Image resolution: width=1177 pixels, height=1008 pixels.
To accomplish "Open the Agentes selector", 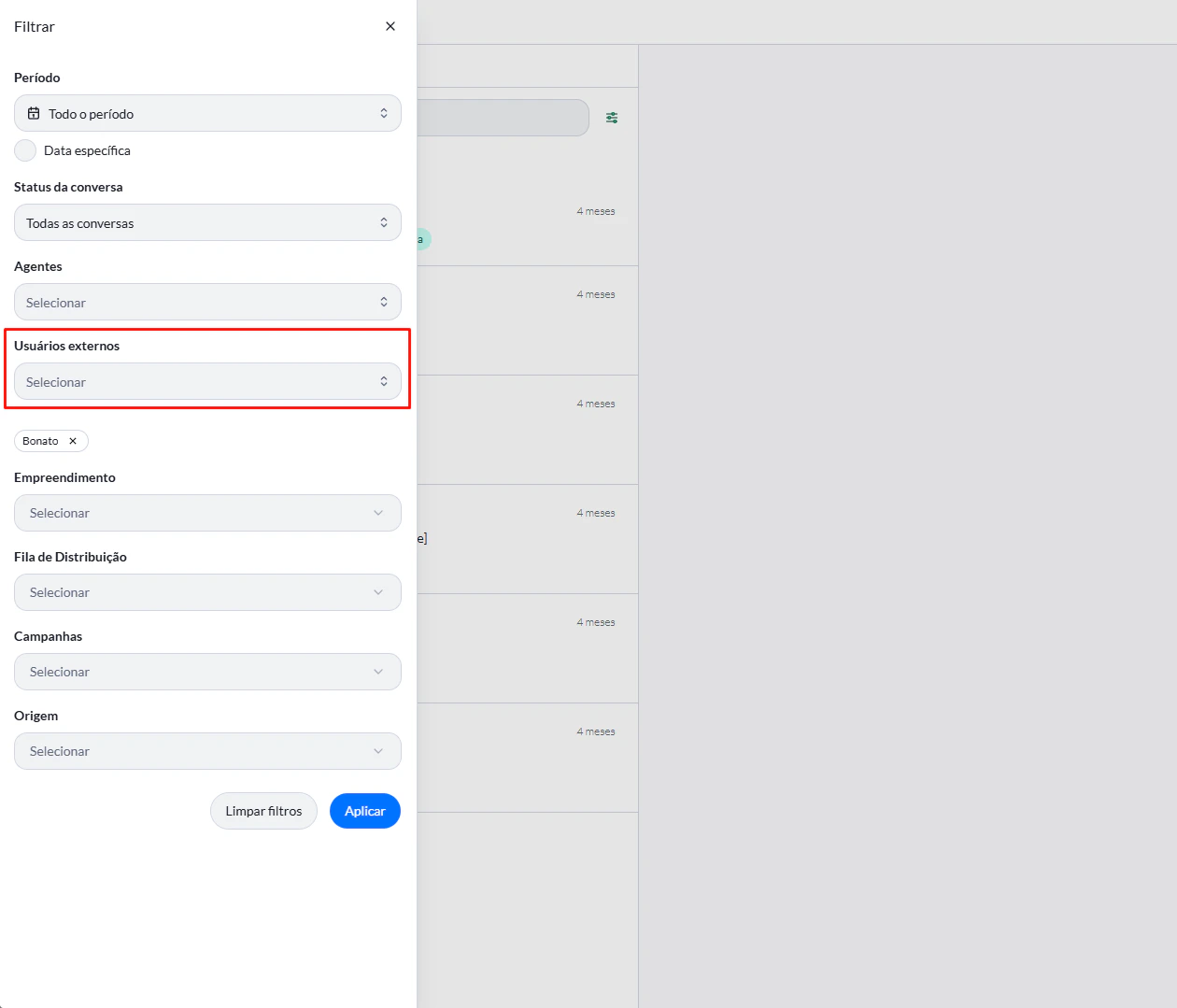I will [207, 302].
